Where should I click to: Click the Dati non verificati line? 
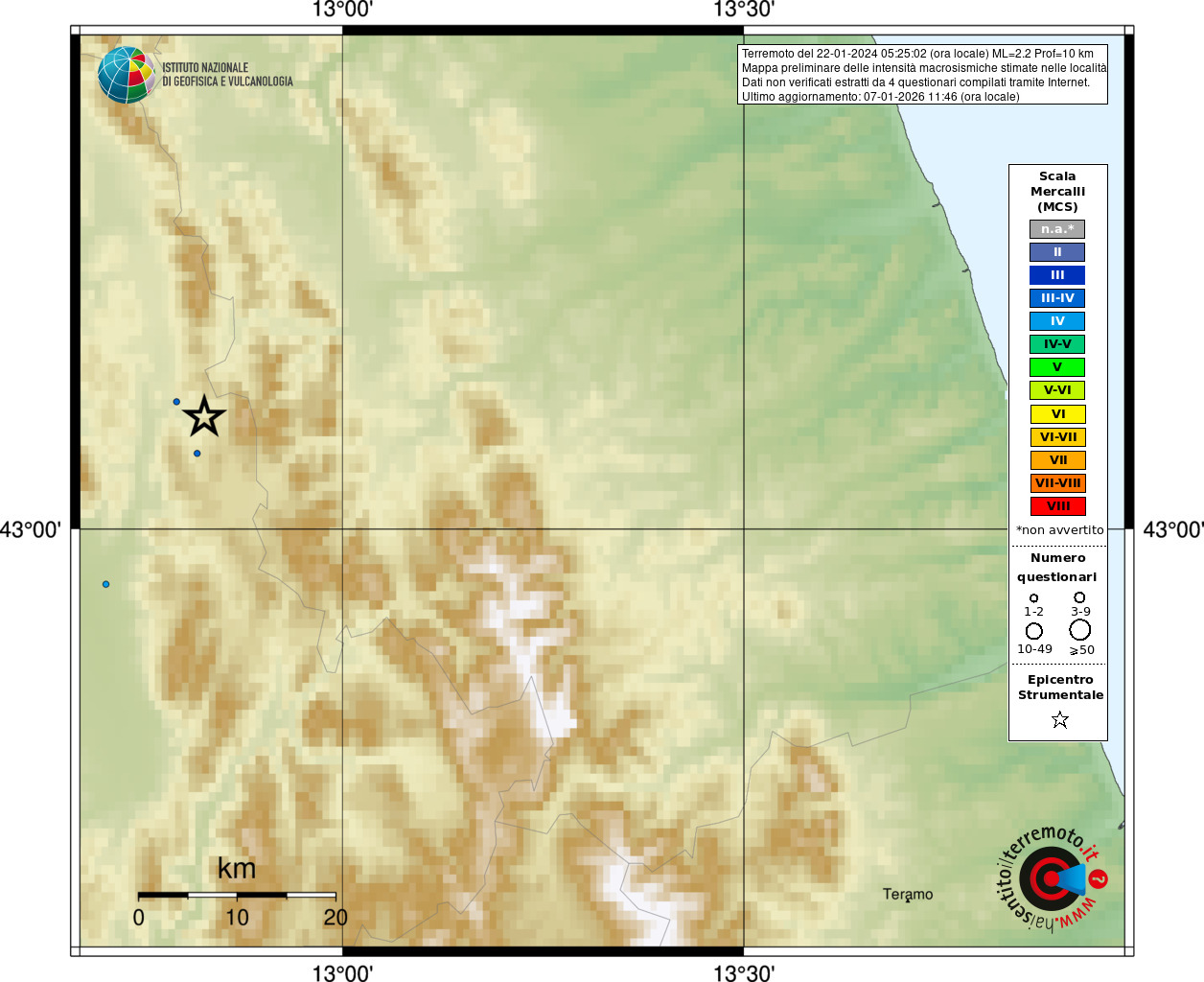pos(915,82)
